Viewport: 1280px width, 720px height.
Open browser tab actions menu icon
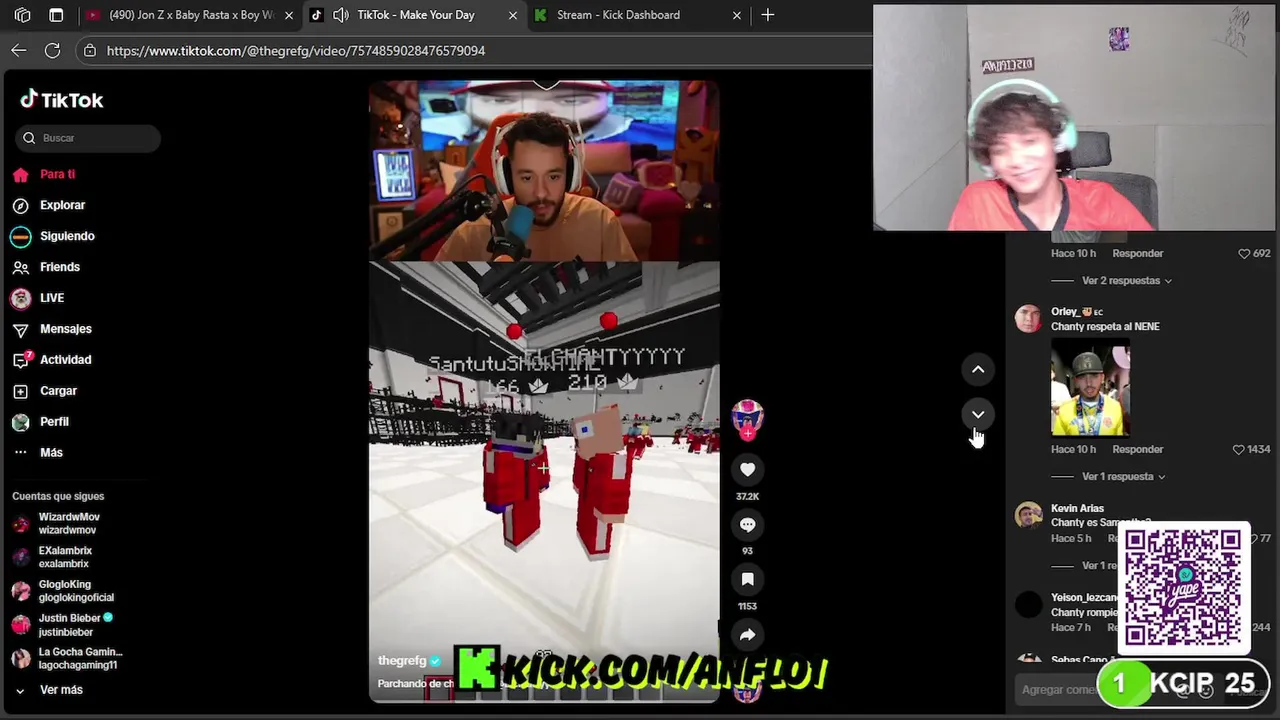point(56,15)
